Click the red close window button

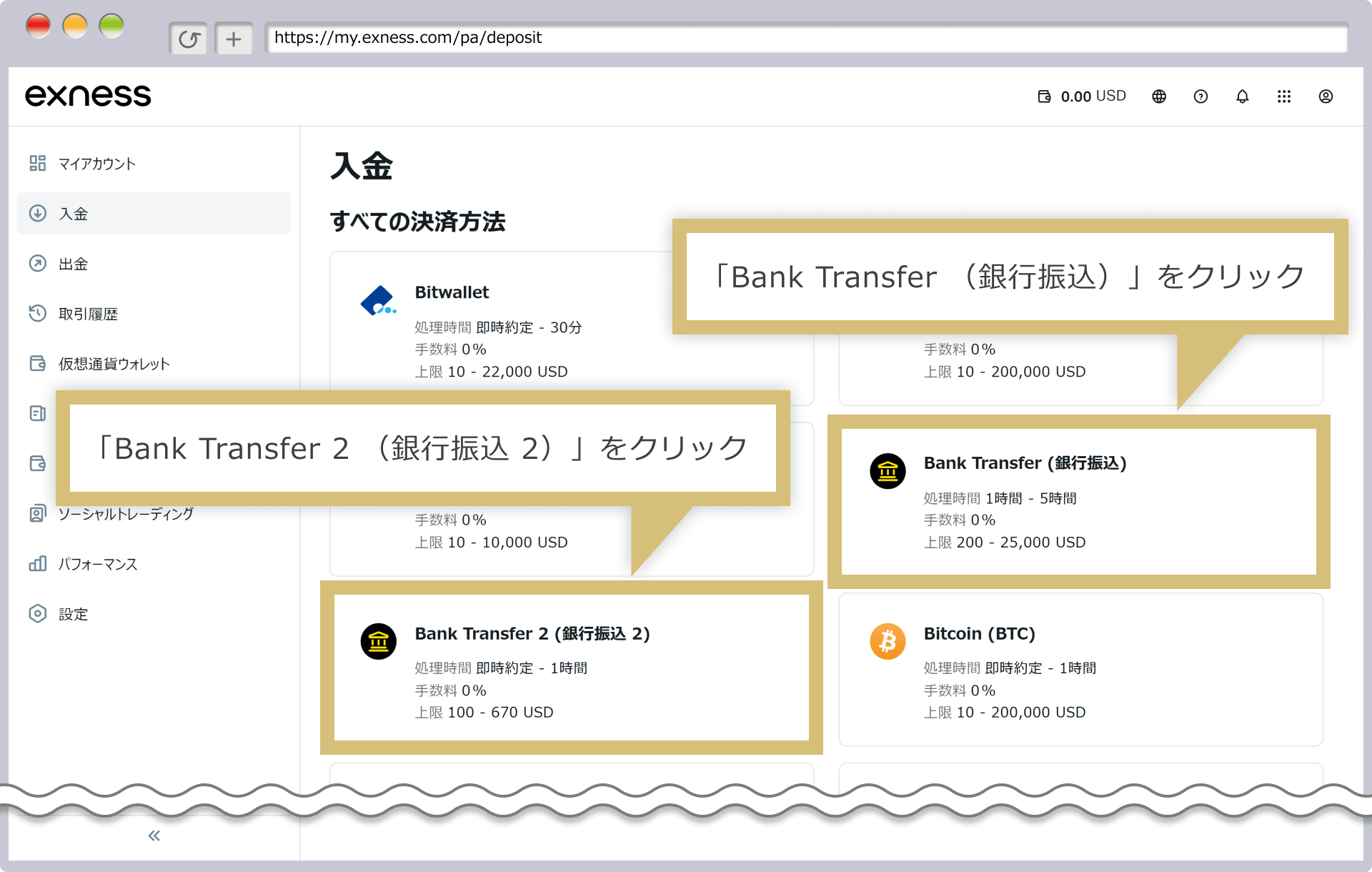pos(38,26)
